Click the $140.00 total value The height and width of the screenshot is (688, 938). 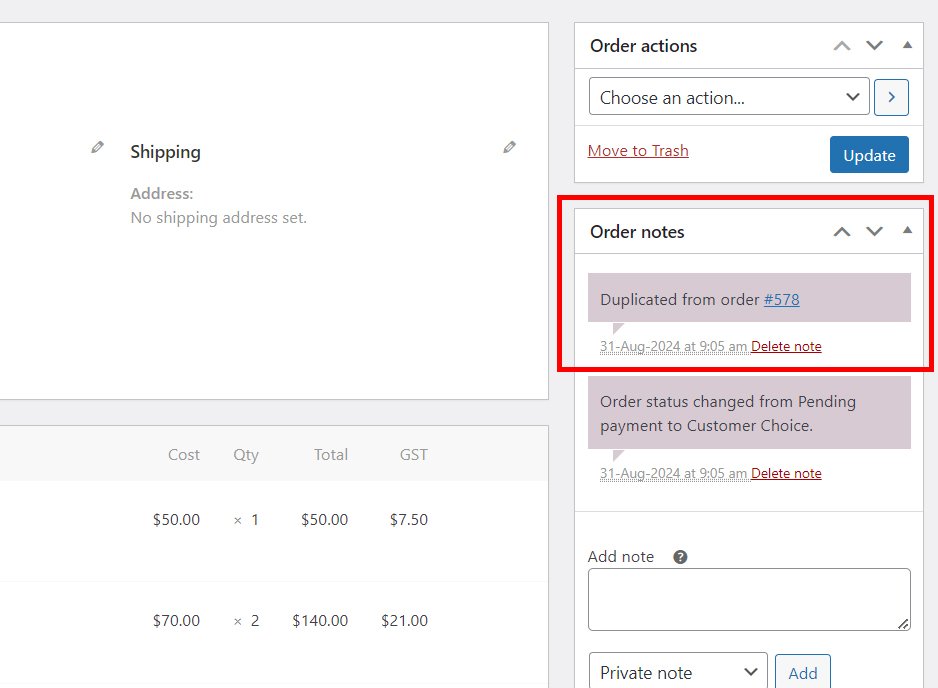320,620
